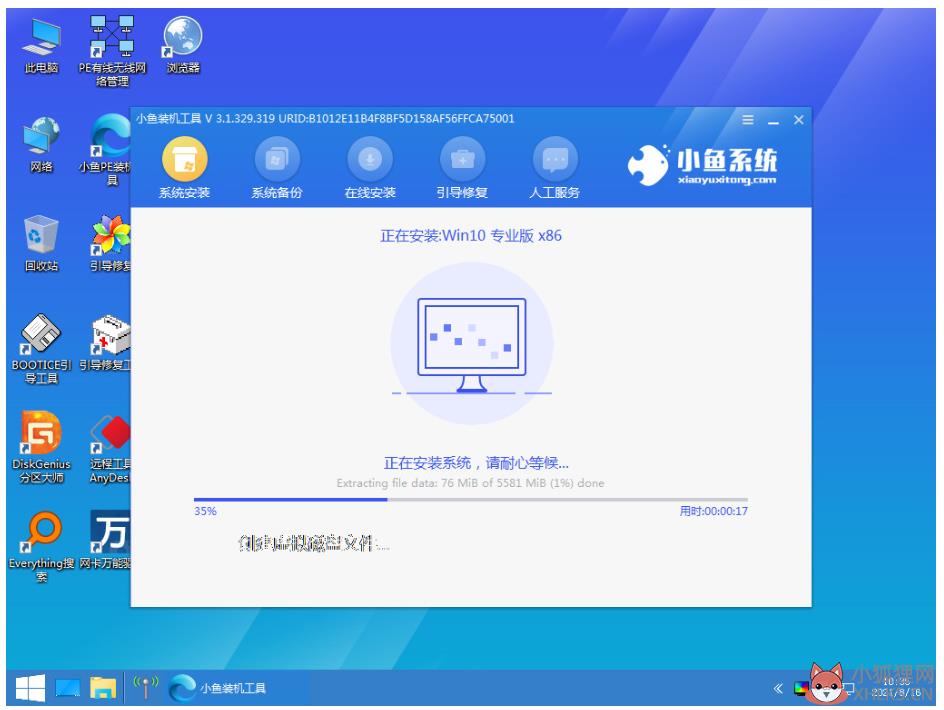The height and width of the screenshot is (710, 944).
Task: Open the 系统安装 tab
Action: (184, 168)
